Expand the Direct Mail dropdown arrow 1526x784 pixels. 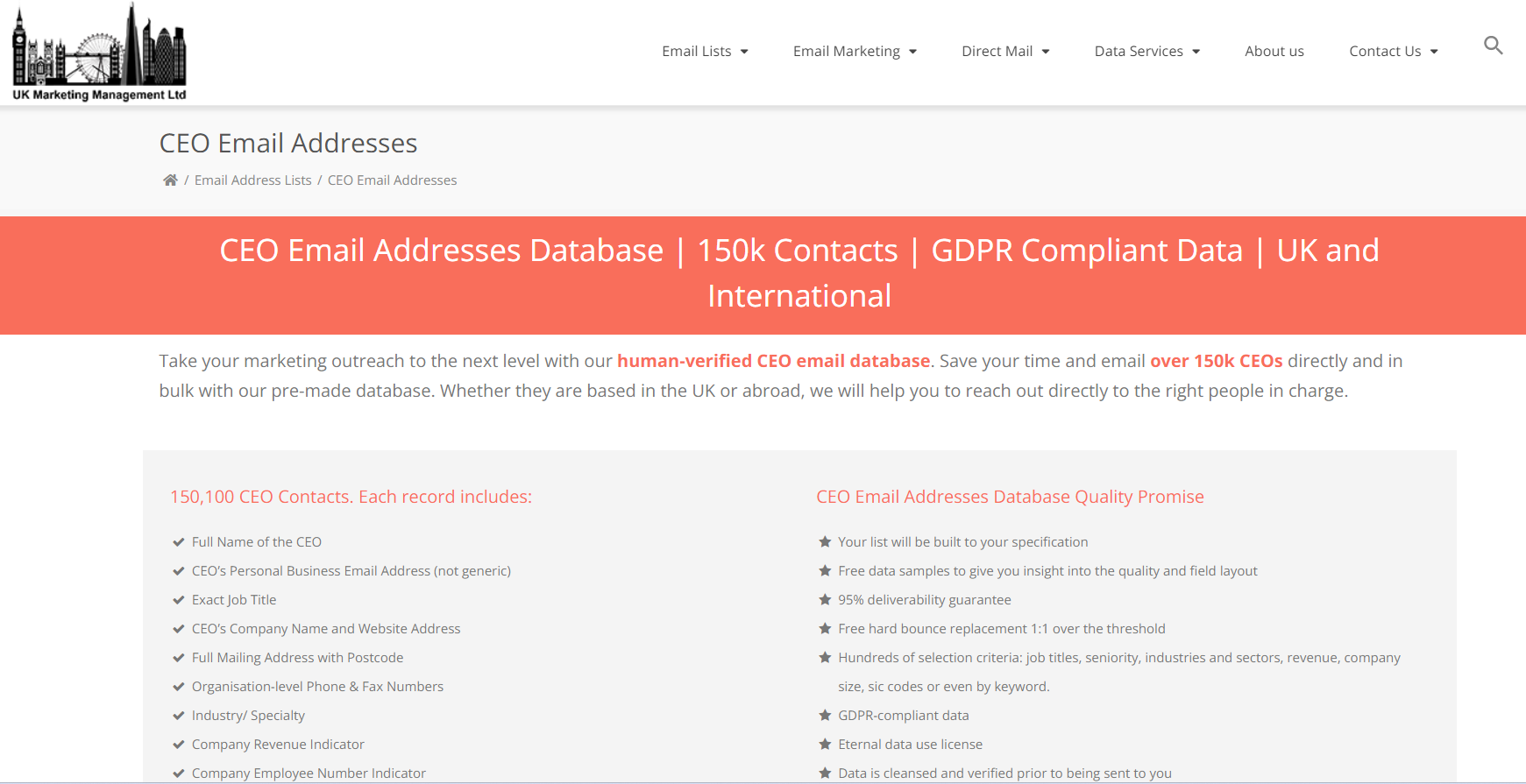(x=1045, y=52)
